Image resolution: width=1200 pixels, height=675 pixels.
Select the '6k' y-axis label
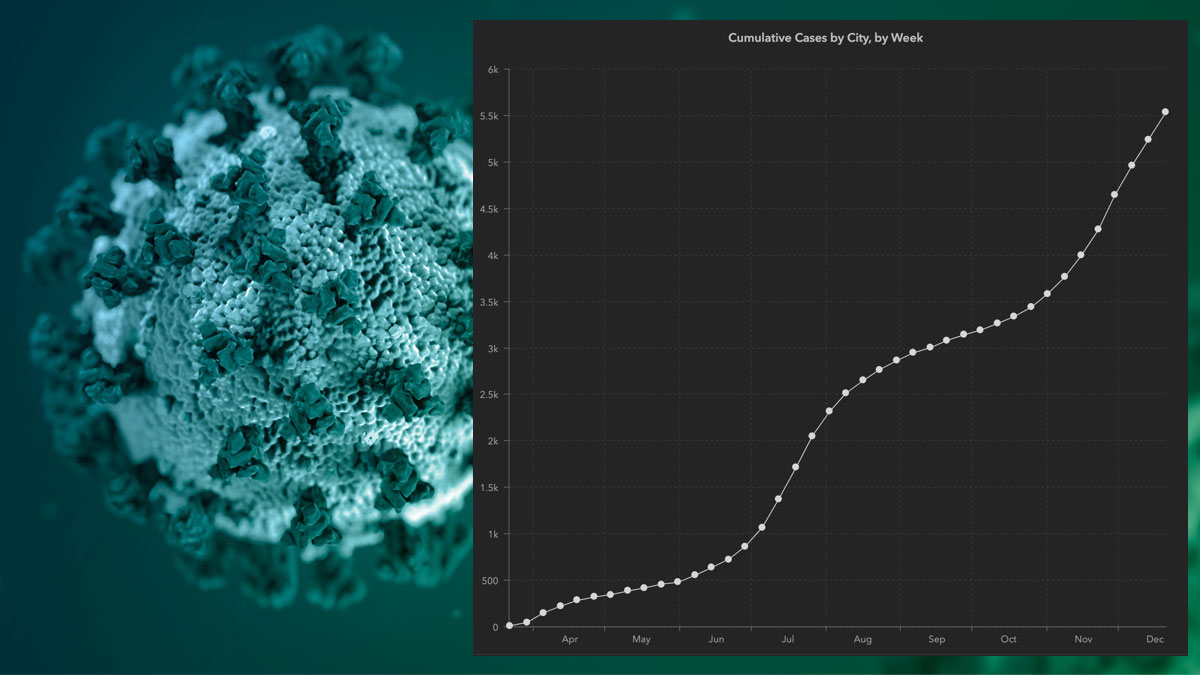tap(492, 70)
